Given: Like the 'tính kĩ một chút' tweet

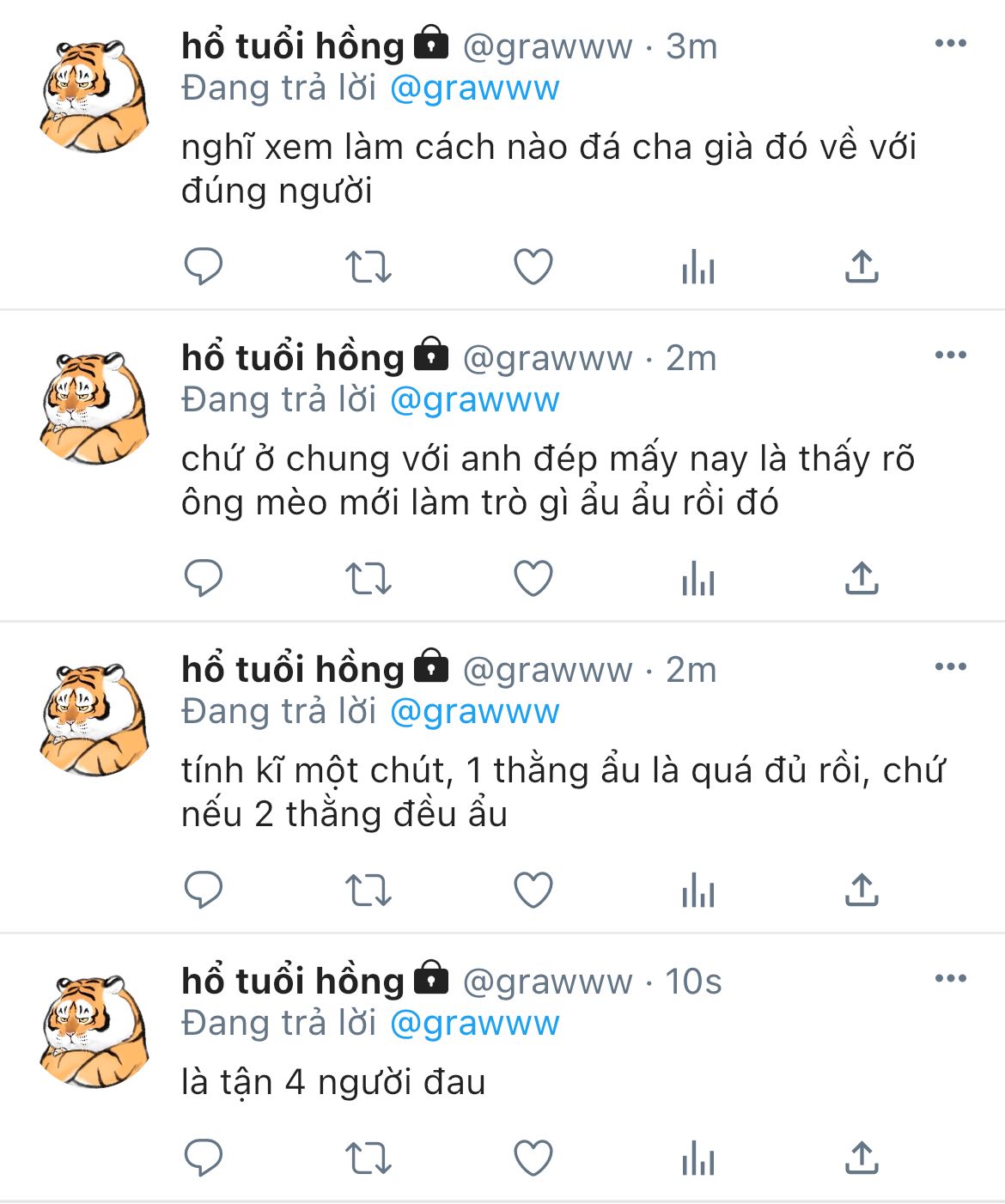Looking at the screenshot, I should (533, 890).
